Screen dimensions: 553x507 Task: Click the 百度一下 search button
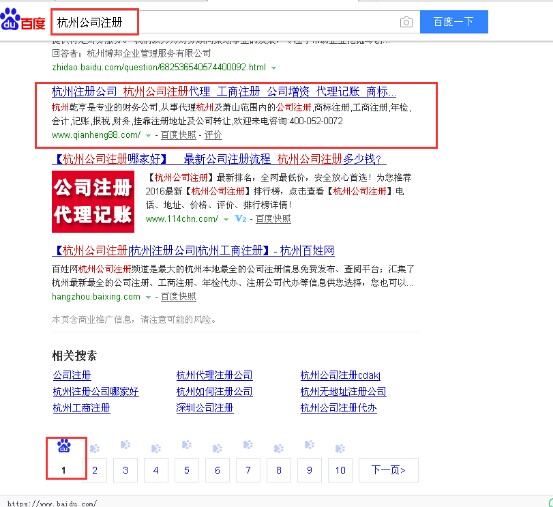(454, 22)
